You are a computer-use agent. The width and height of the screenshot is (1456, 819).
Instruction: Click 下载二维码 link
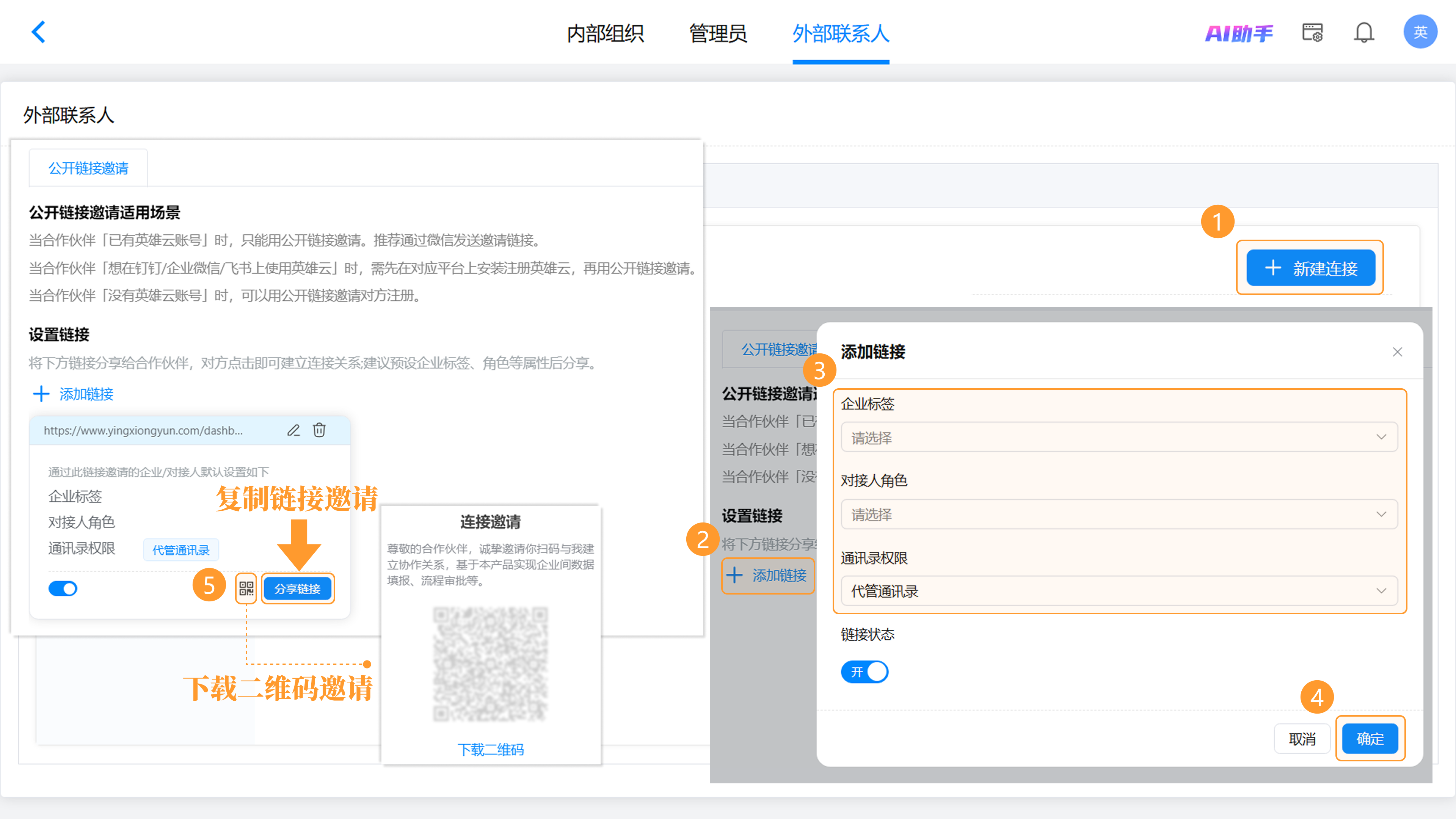coord(491,750)
